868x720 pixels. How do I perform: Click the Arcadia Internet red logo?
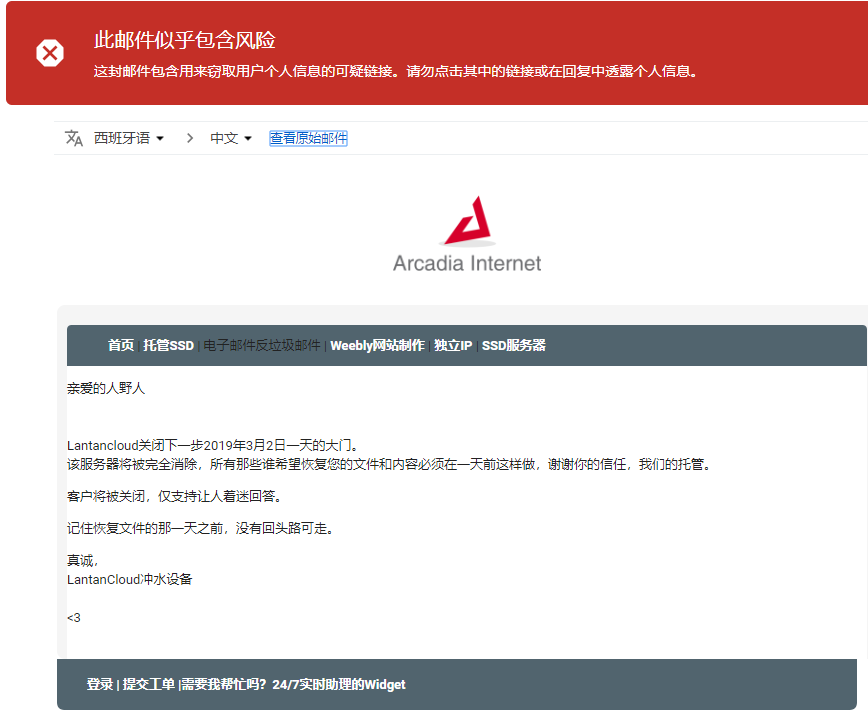pyautogui.click(x=468, y=221)
